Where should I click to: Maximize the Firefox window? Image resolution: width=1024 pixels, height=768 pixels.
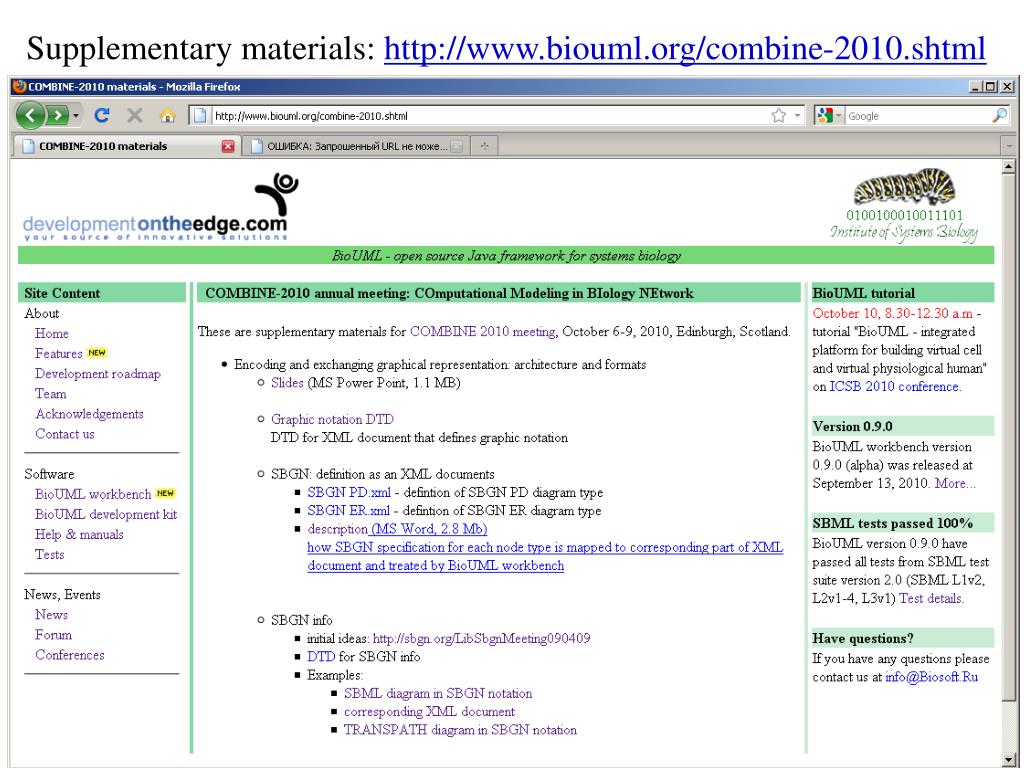point(991,86)
